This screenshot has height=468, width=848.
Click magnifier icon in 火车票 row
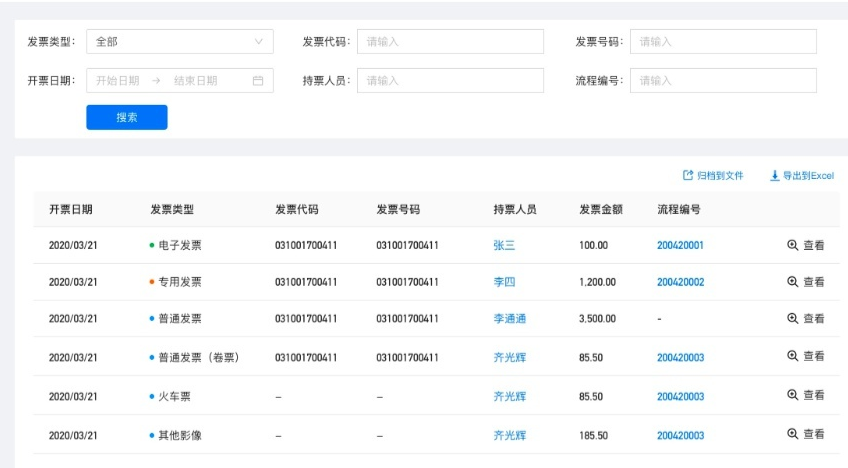pyautogui.click(x=792, y=395)
